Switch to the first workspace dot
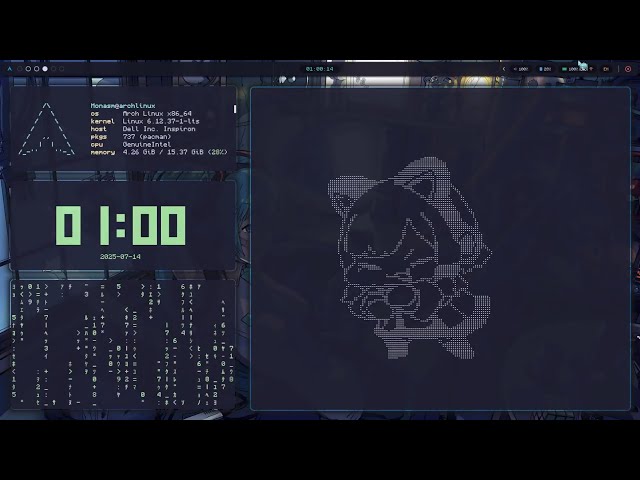Screen dimensions: 640x480 click(x=20, y=69)
